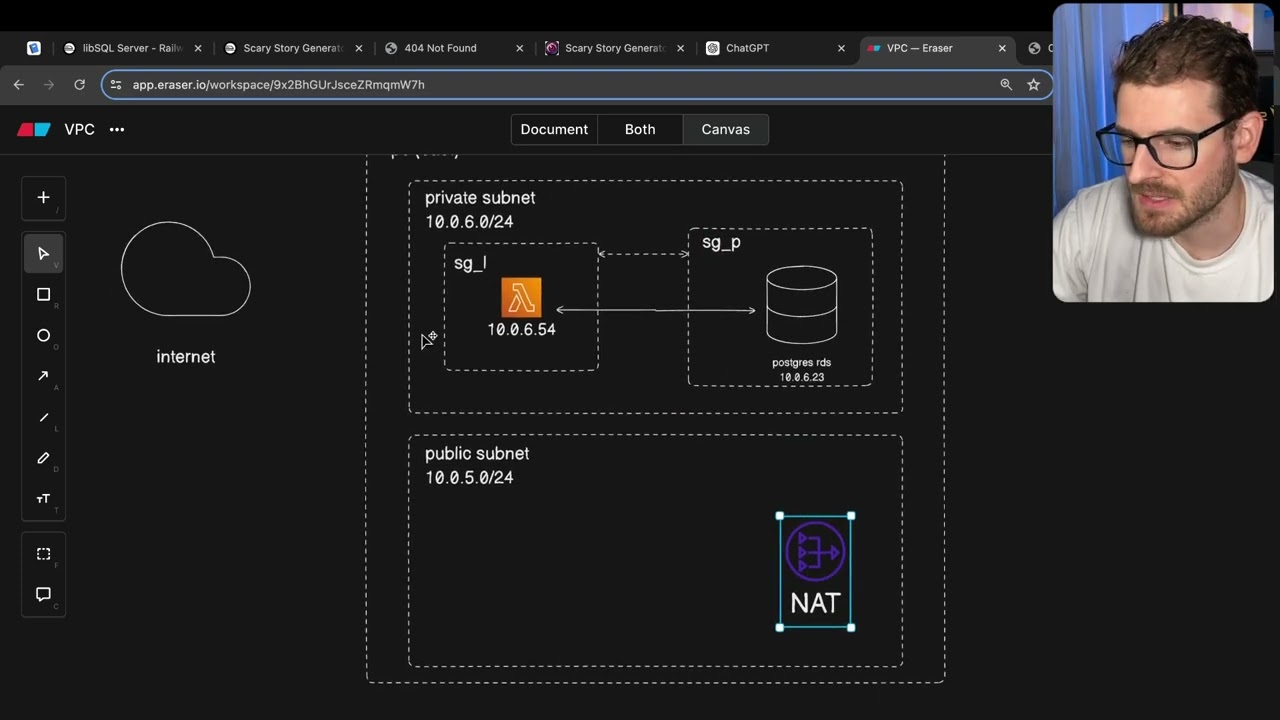
Task: Open the VPC file options menu
Action: [x=117, y=130]
